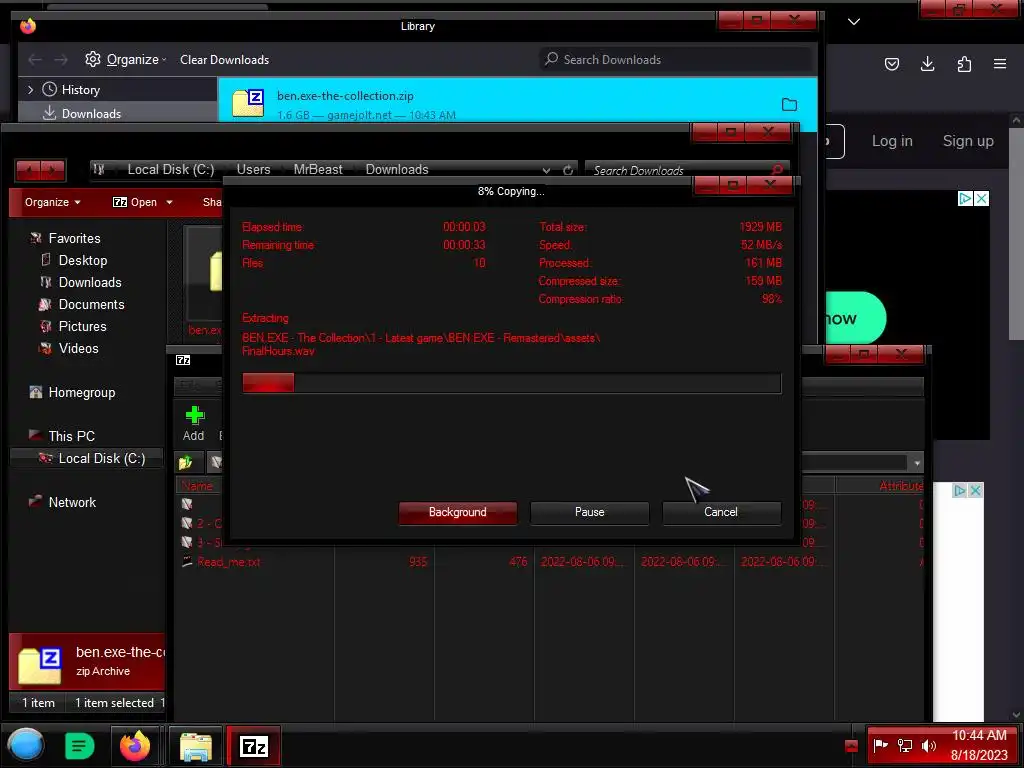The width and height of the screenshot is (1024, 768).
Task: Open Firefox downloads toolbar icon
Action: click(x=927, y=64)
